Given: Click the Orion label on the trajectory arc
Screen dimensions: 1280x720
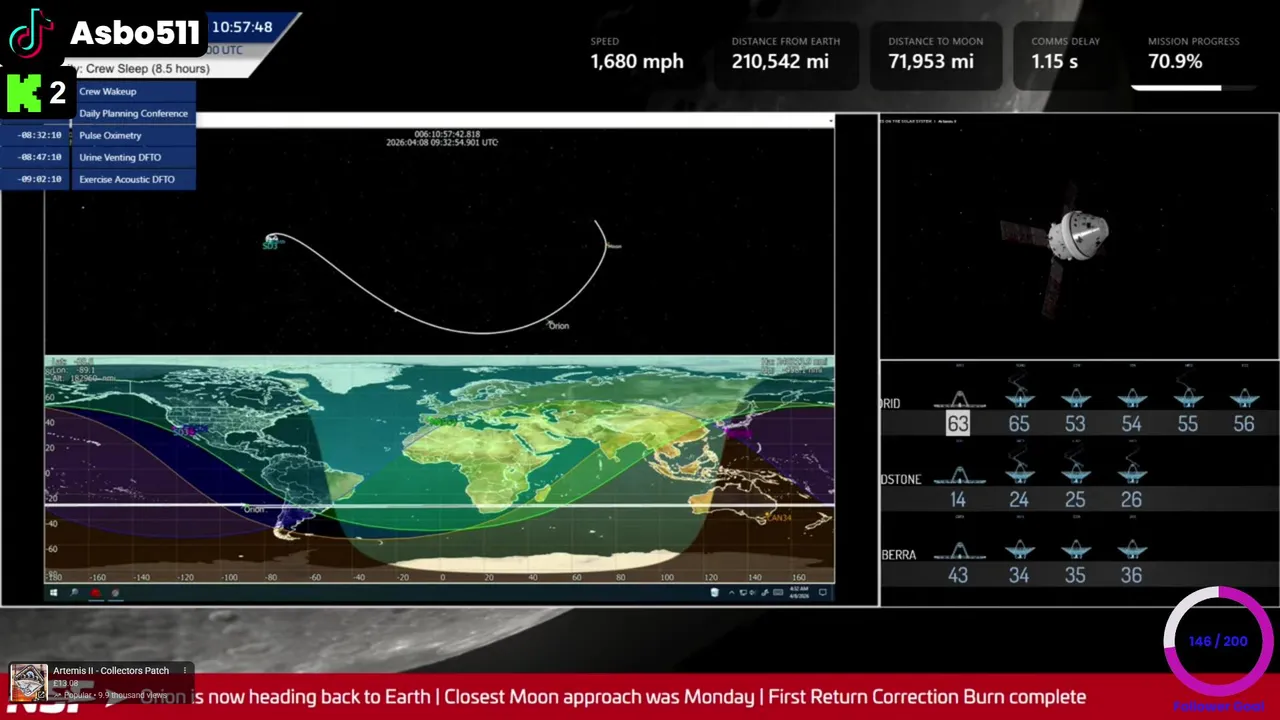Looking at the screenshot, I should pos(558,326).
